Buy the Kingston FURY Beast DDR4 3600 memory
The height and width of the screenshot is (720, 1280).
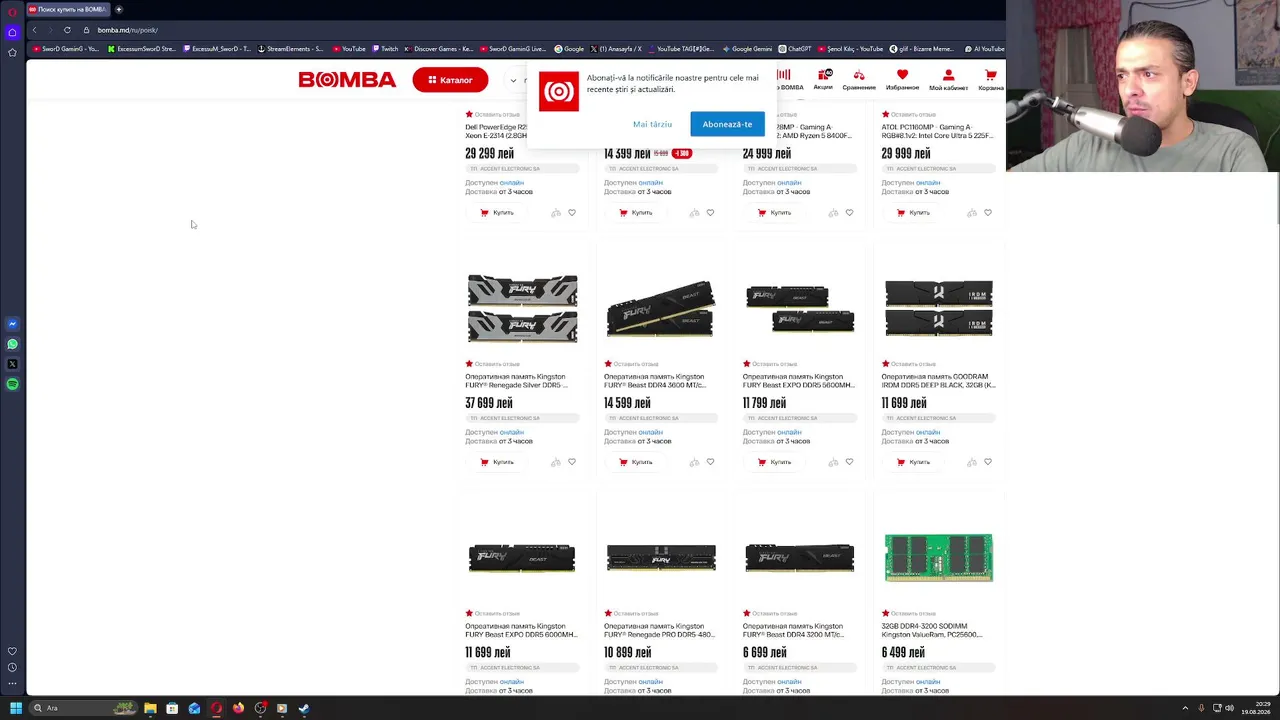coord(636,462)
